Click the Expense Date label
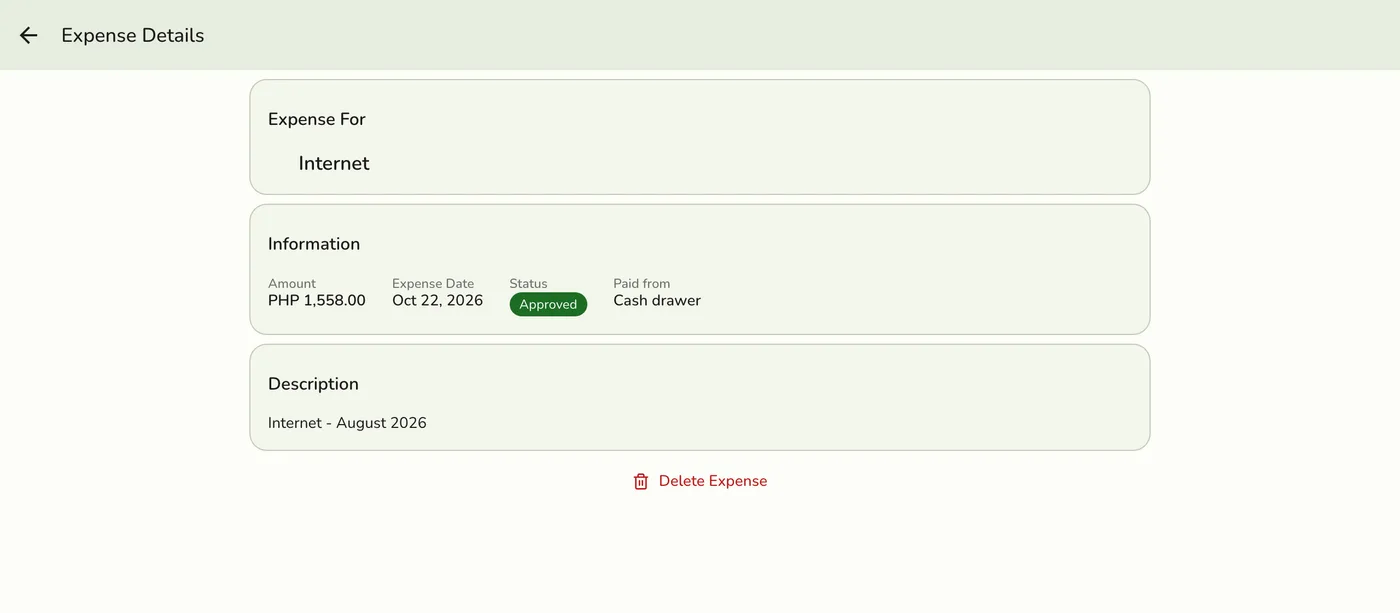Image resolution: width=1400 pixels, height=613 pixels. click(433, 284)
